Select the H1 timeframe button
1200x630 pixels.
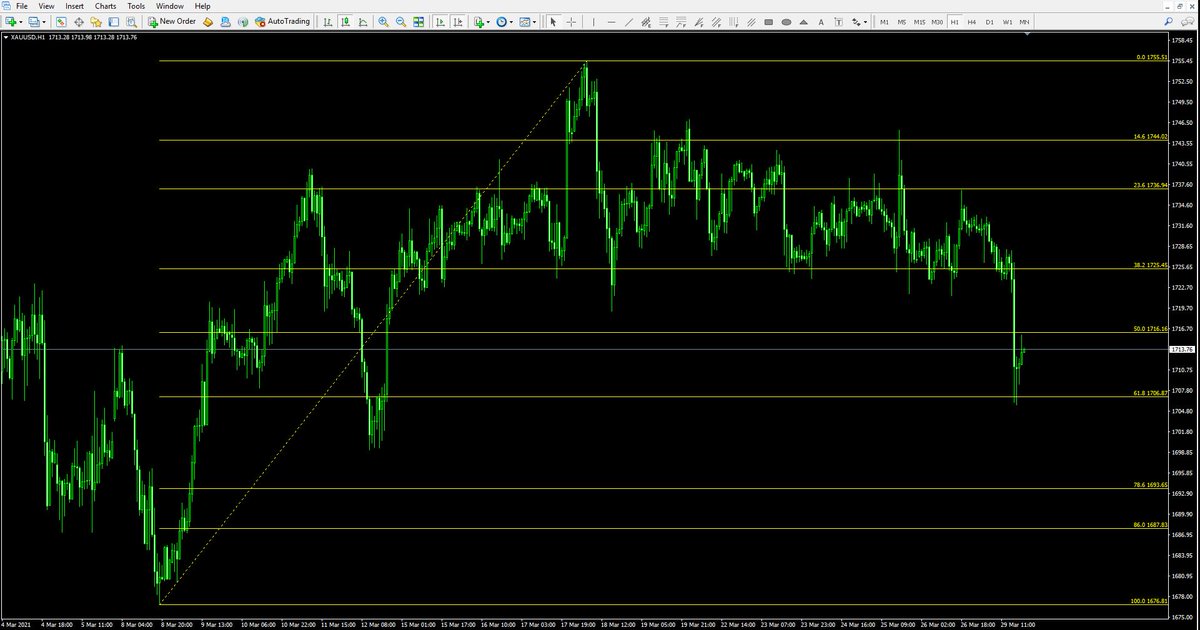click(x=954, y=21)
